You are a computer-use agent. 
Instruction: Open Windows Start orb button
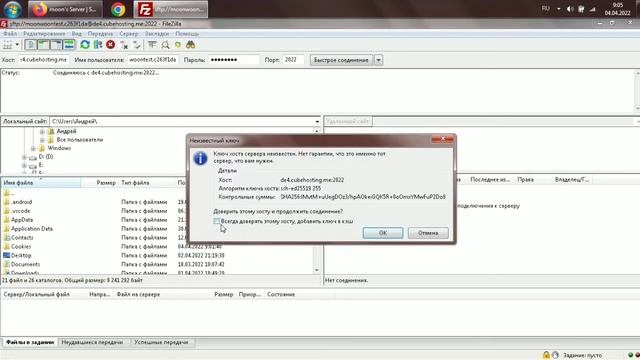[x=12, y=9]
